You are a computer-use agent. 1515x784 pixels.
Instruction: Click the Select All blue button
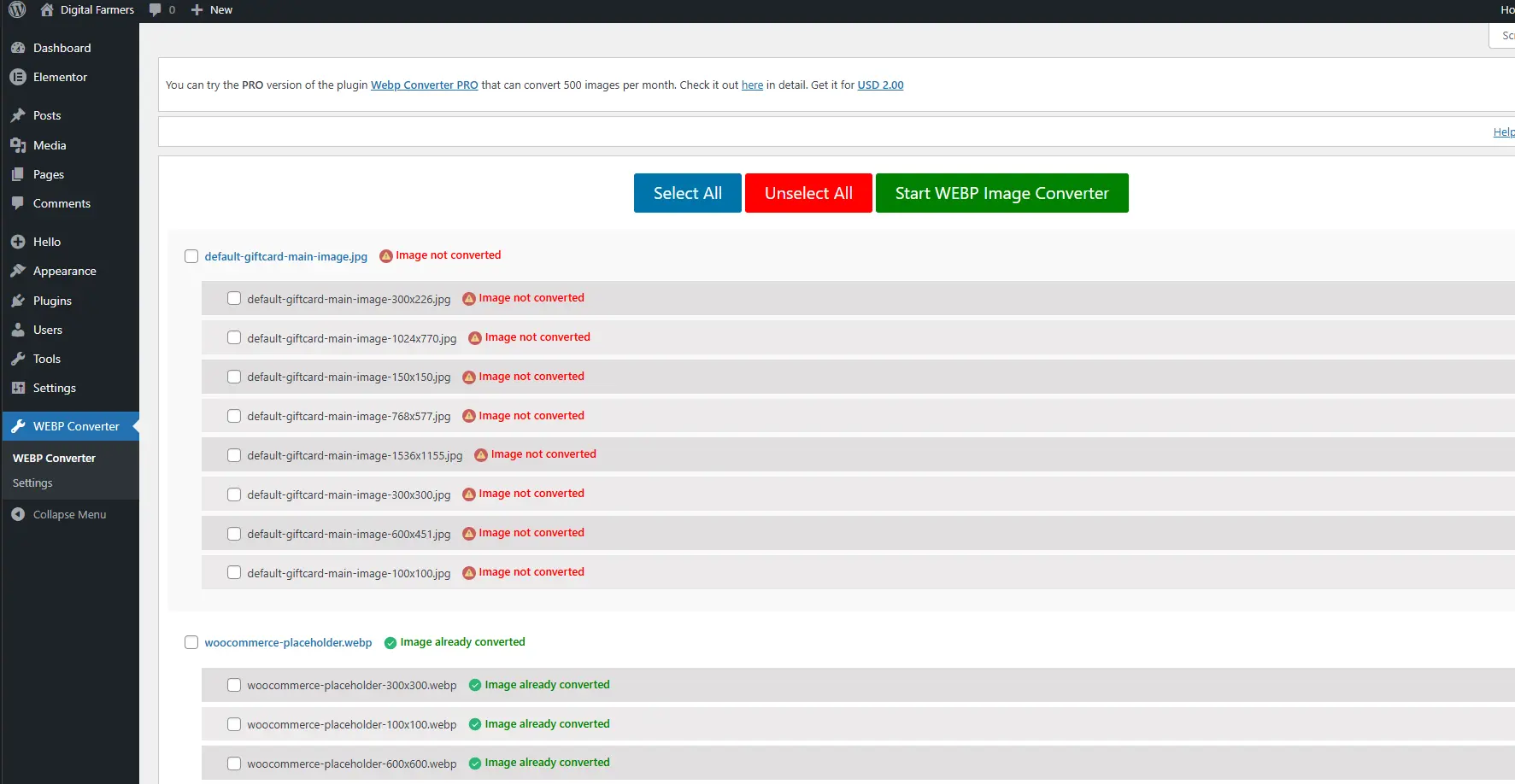pyautogui.click(x=687, y=193)
